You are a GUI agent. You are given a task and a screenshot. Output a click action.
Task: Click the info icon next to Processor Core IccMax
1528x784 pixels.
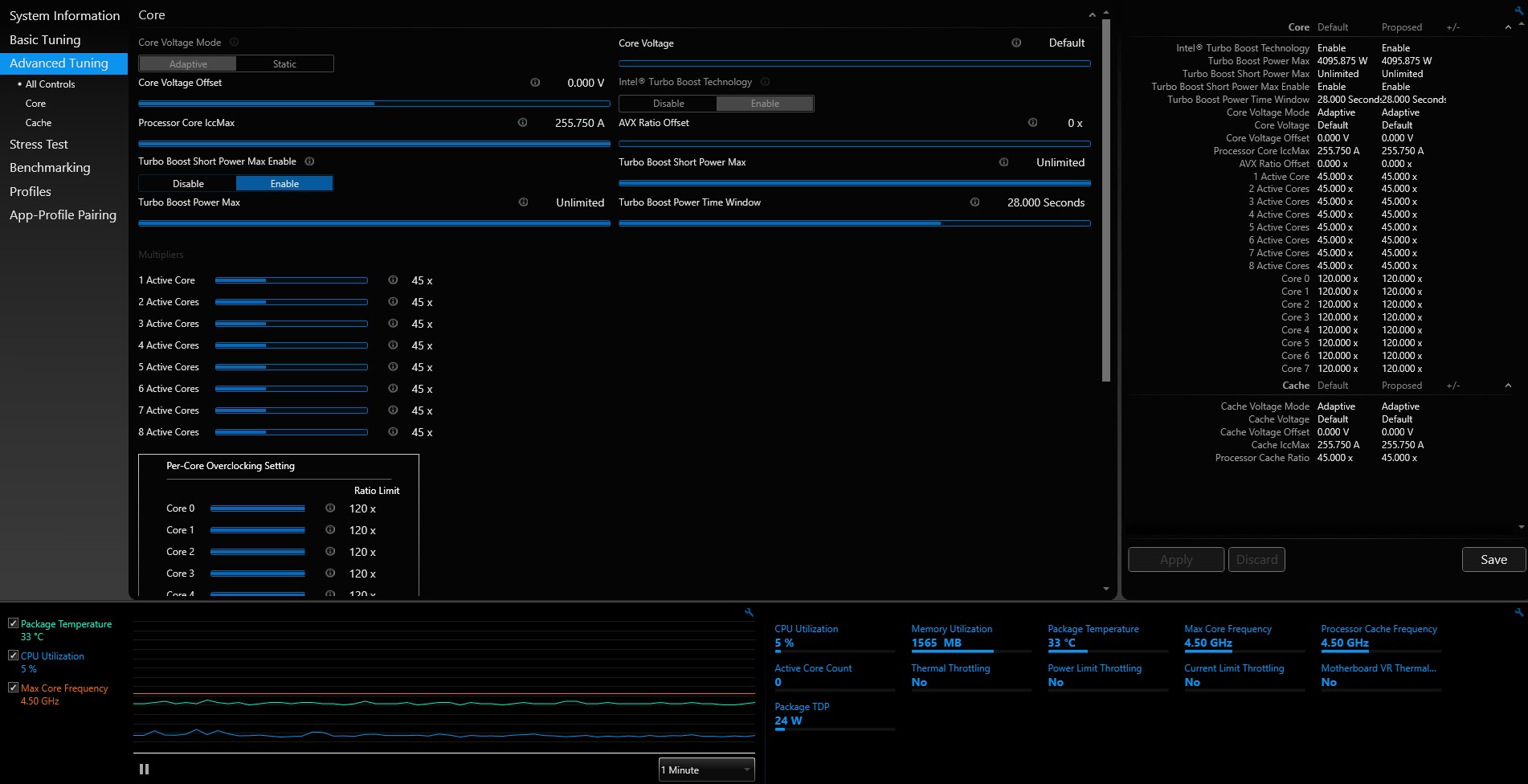[x=522, y=123]
